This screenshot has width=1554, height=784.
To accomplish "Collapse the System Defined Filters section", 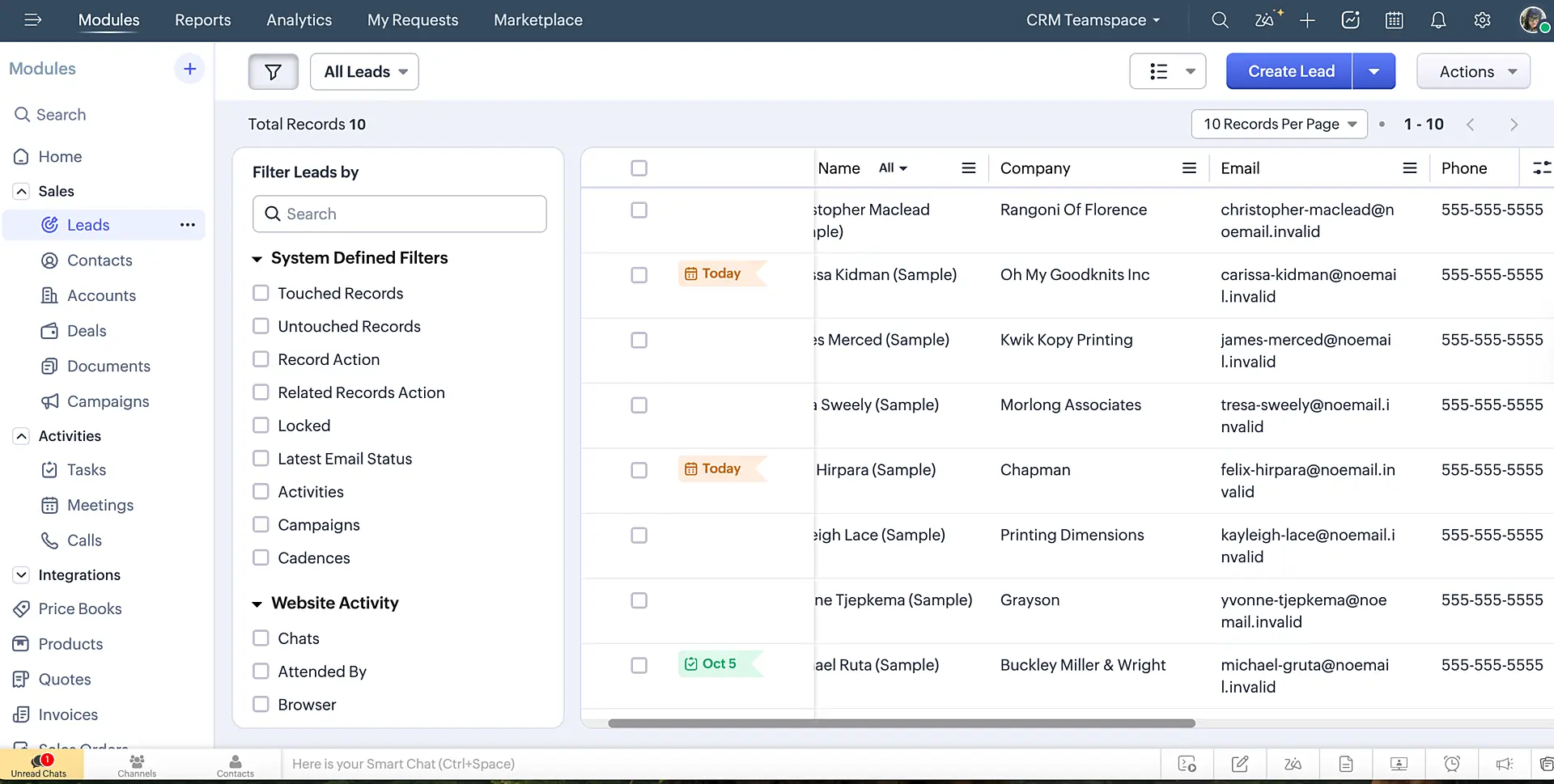I will pos(257,257).
